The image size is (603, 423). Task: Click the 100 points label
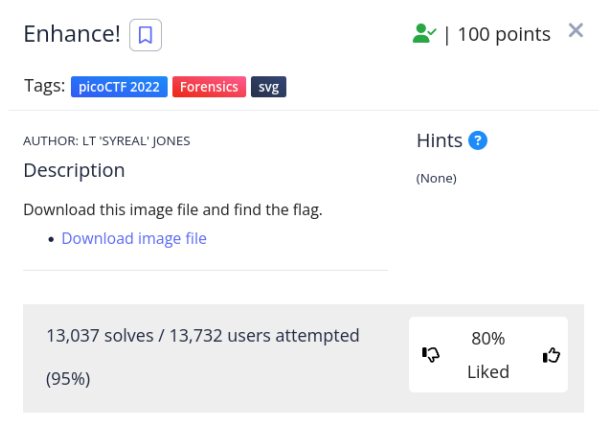(x=504, y=34)
